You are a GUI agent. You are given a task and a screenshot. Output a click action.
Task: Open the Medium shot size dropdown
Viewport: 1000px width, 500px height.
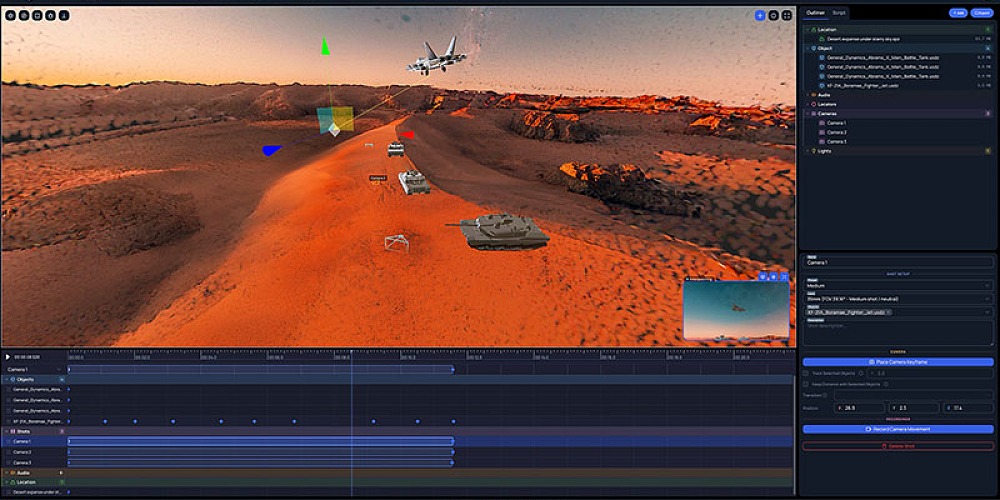[898, 286]
